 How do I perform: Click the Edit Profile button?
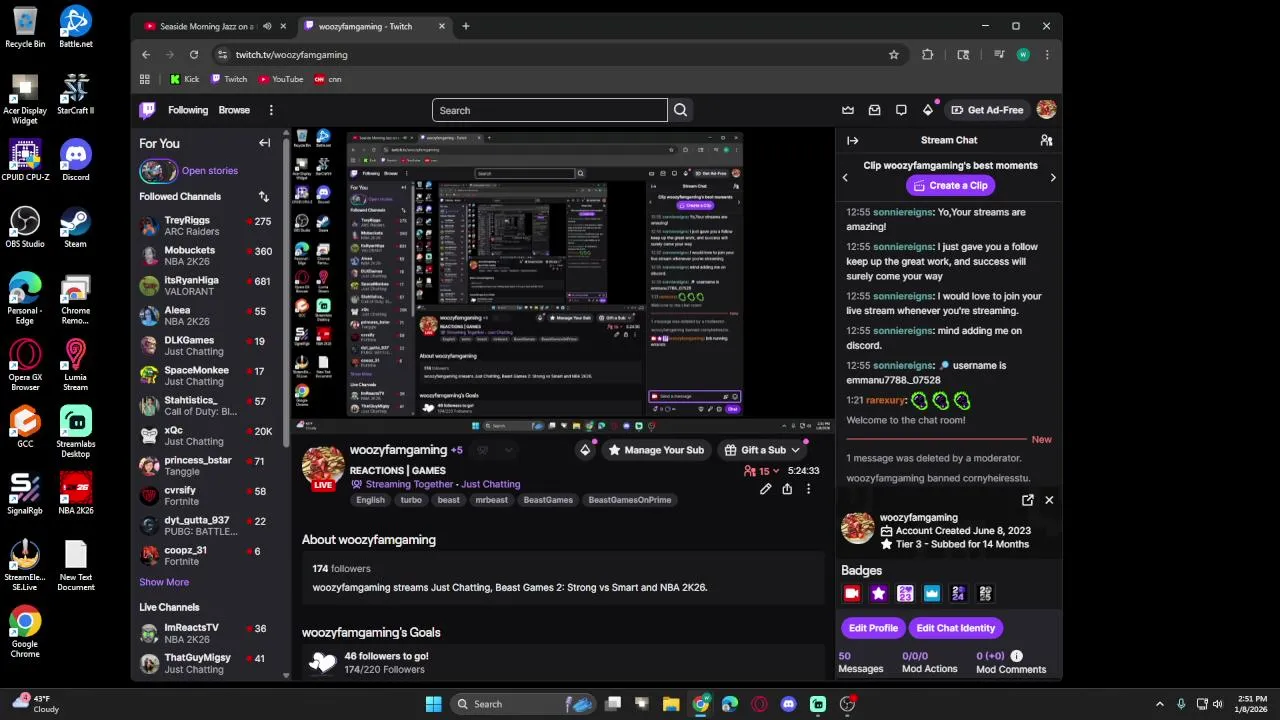(x=873, y=628)
